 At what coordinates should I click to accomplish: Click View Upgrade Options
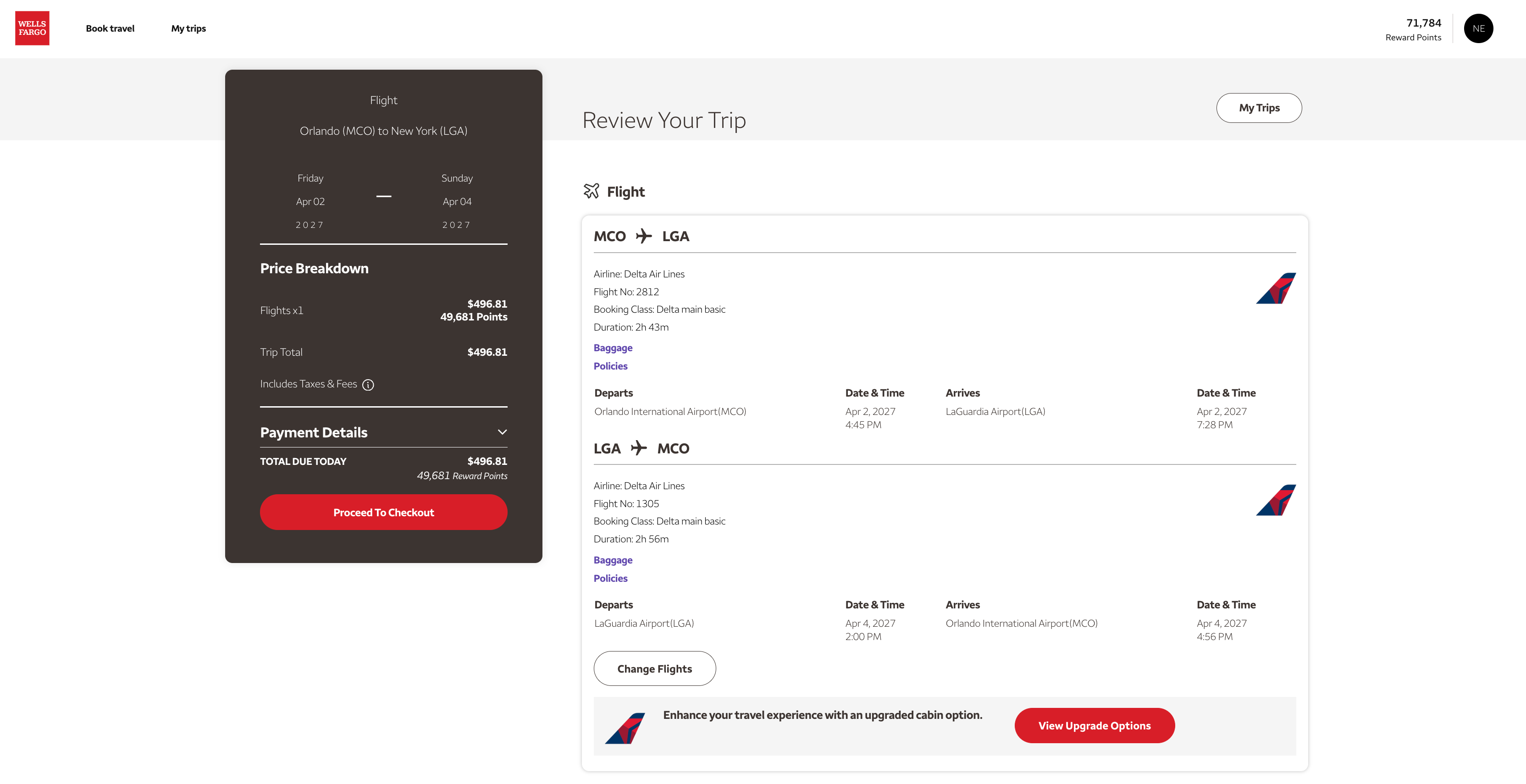(1094, 725)
